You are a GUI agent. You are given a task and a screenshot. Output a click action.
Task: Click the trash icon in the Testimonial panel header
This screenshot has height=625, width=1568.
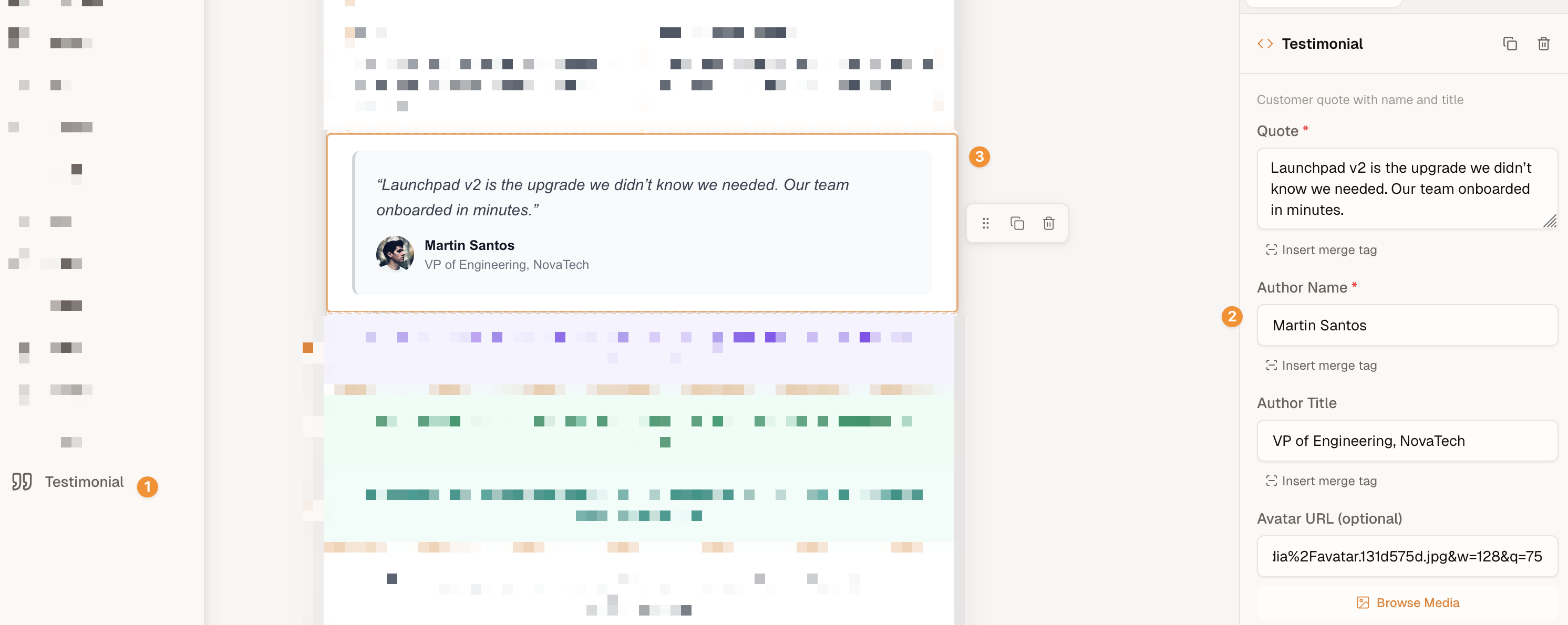tap(1543, 44)
